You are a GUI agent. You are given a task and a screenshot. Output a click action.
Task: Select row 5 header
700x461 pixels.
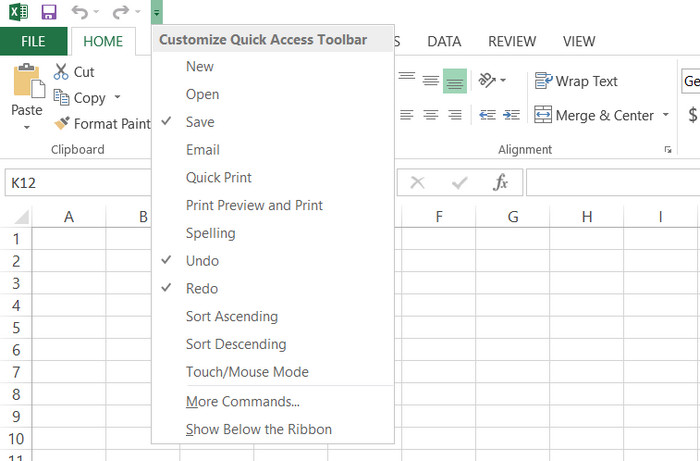(16, 328)
